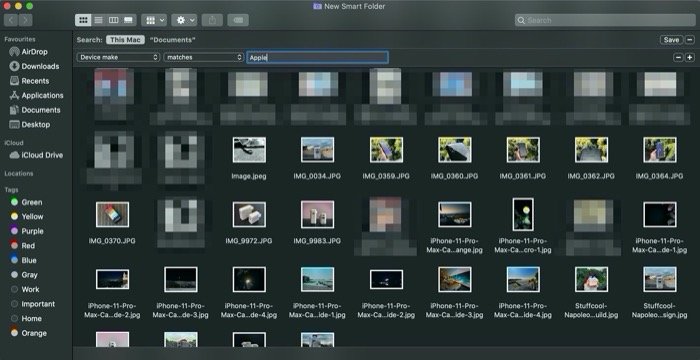
Task: Select the IMG_0361.JPG file
Action: point(523,150)
